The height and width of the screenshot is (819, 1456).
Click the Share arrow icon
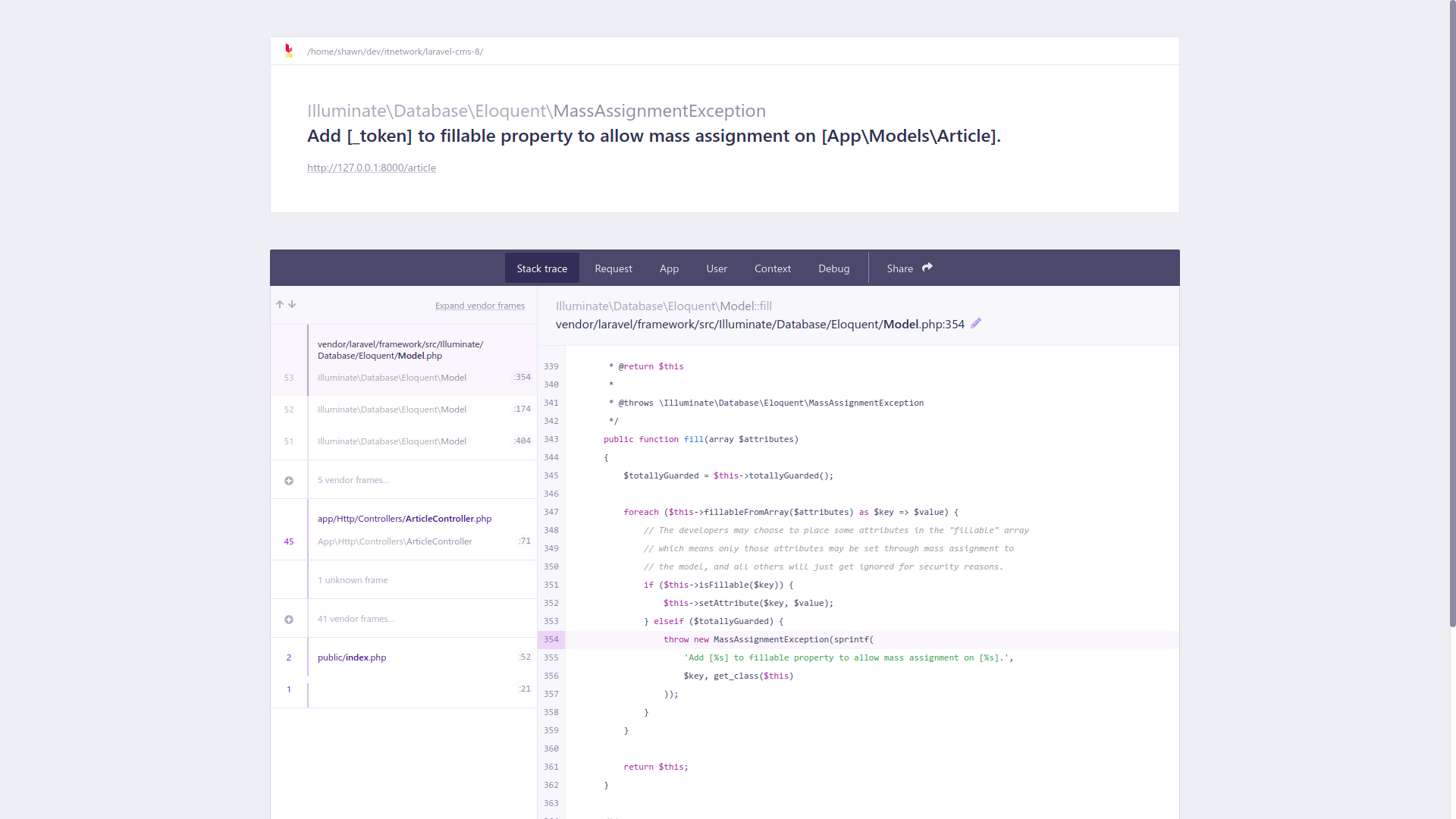tap(927, 267)
